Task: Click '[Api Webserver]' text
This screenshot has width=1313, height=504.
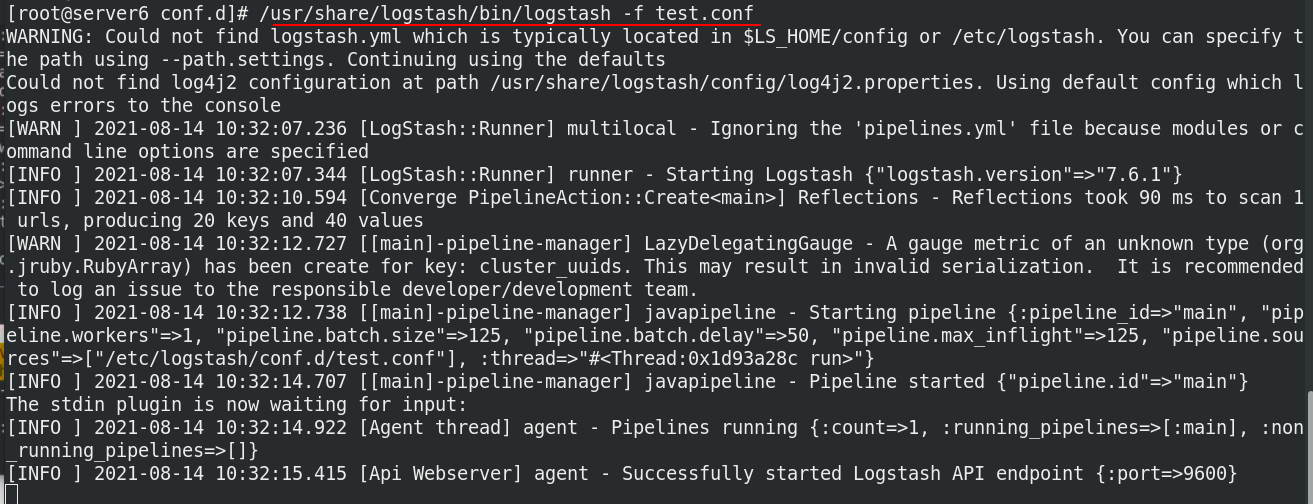Action: pyautogui.click(x=441, y=472)
